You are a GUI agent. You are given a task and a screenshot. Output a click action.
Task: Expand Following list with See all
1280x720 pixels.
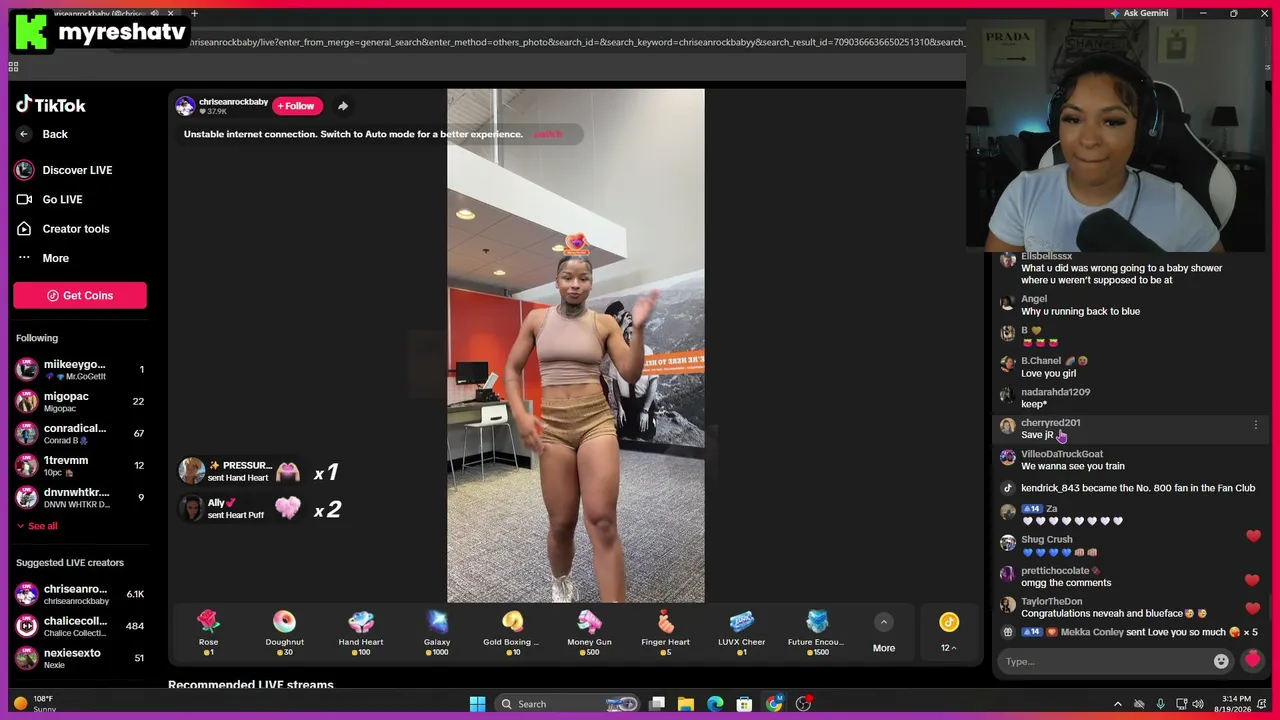tap(37, 526)
